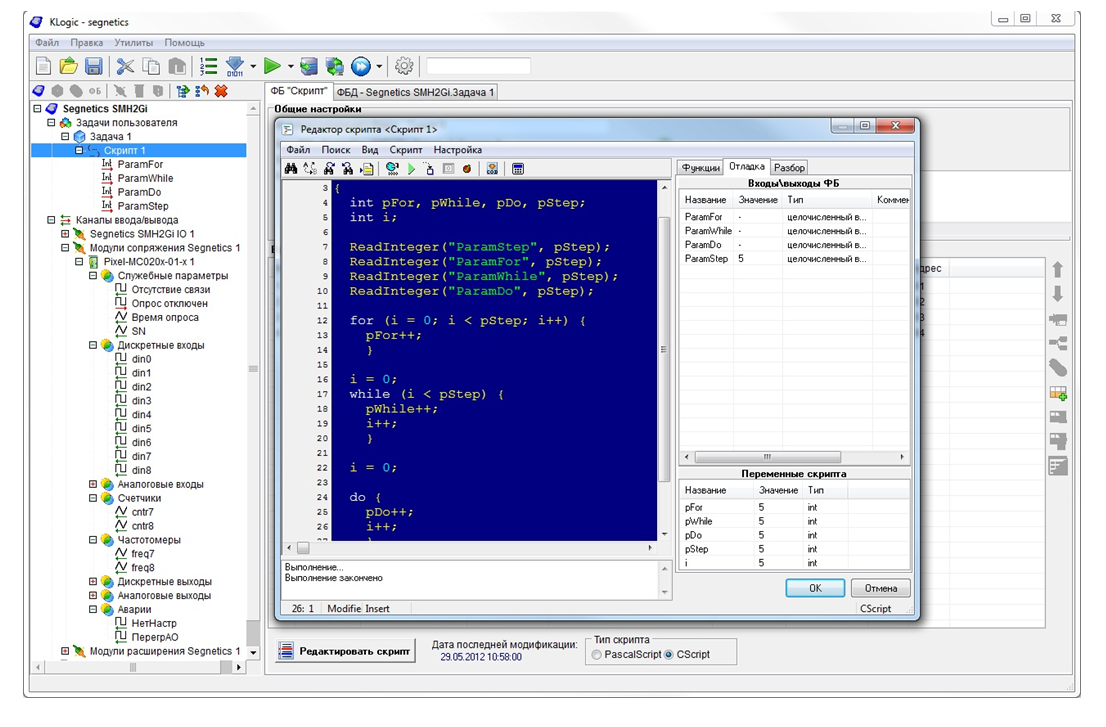Expand the Аналоговые входы tree node
Viewport: 1106px width, 727px height.
coord(94,484)
